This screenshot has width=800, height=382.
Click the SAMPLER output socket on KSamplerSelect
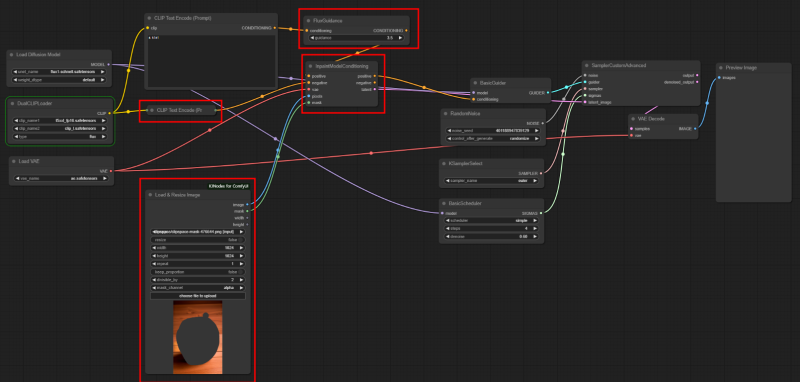[x=541, y=173]
